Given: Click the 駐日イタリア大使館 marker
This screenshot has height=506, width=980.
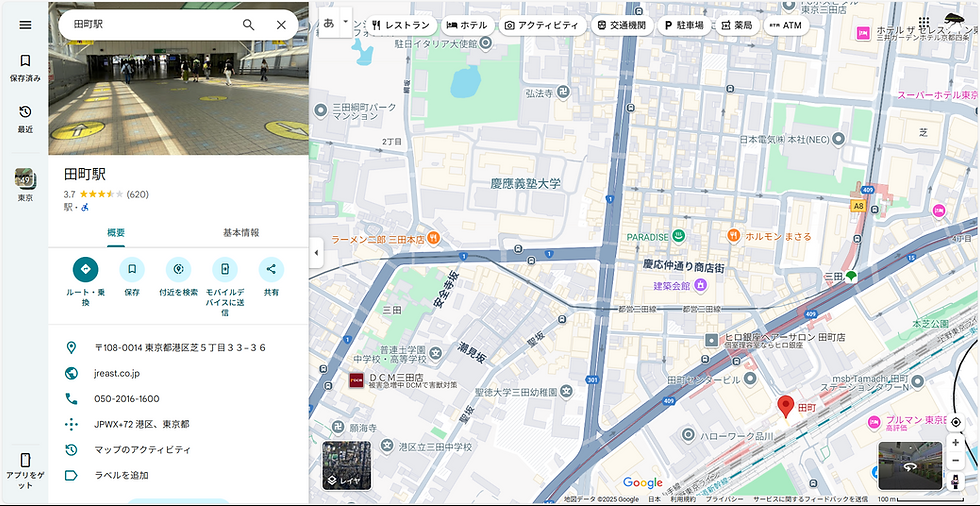Looking at the screenshot, I should 486,43.
